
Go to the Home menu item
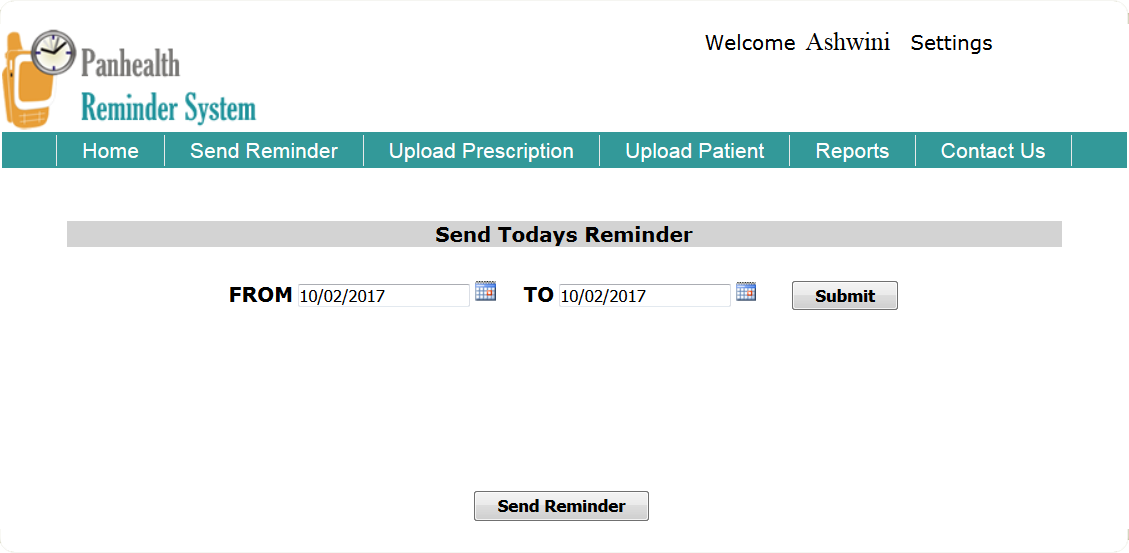[110, 151]
